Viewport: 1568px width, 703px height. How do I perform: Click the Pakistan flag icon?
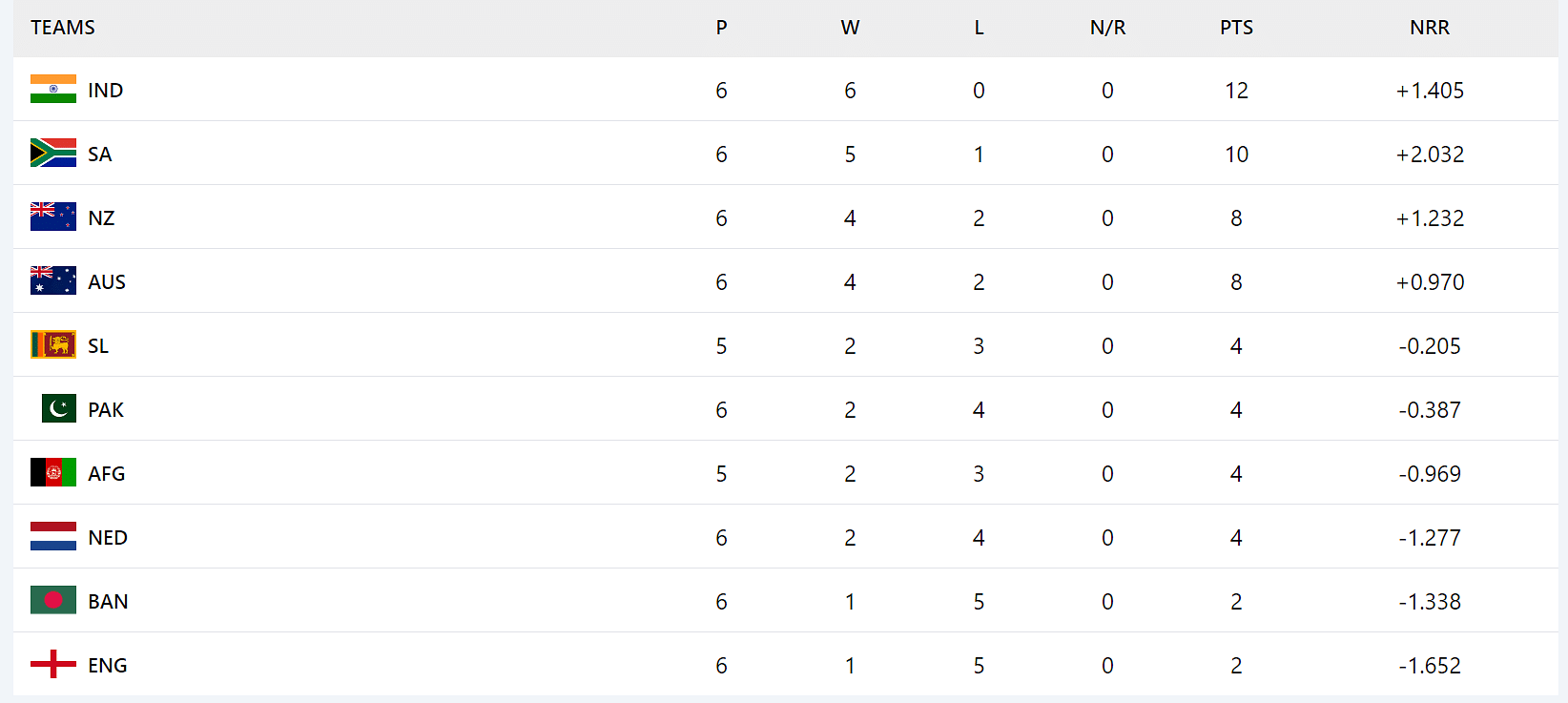pyautogui.click(x=59, y=409)
